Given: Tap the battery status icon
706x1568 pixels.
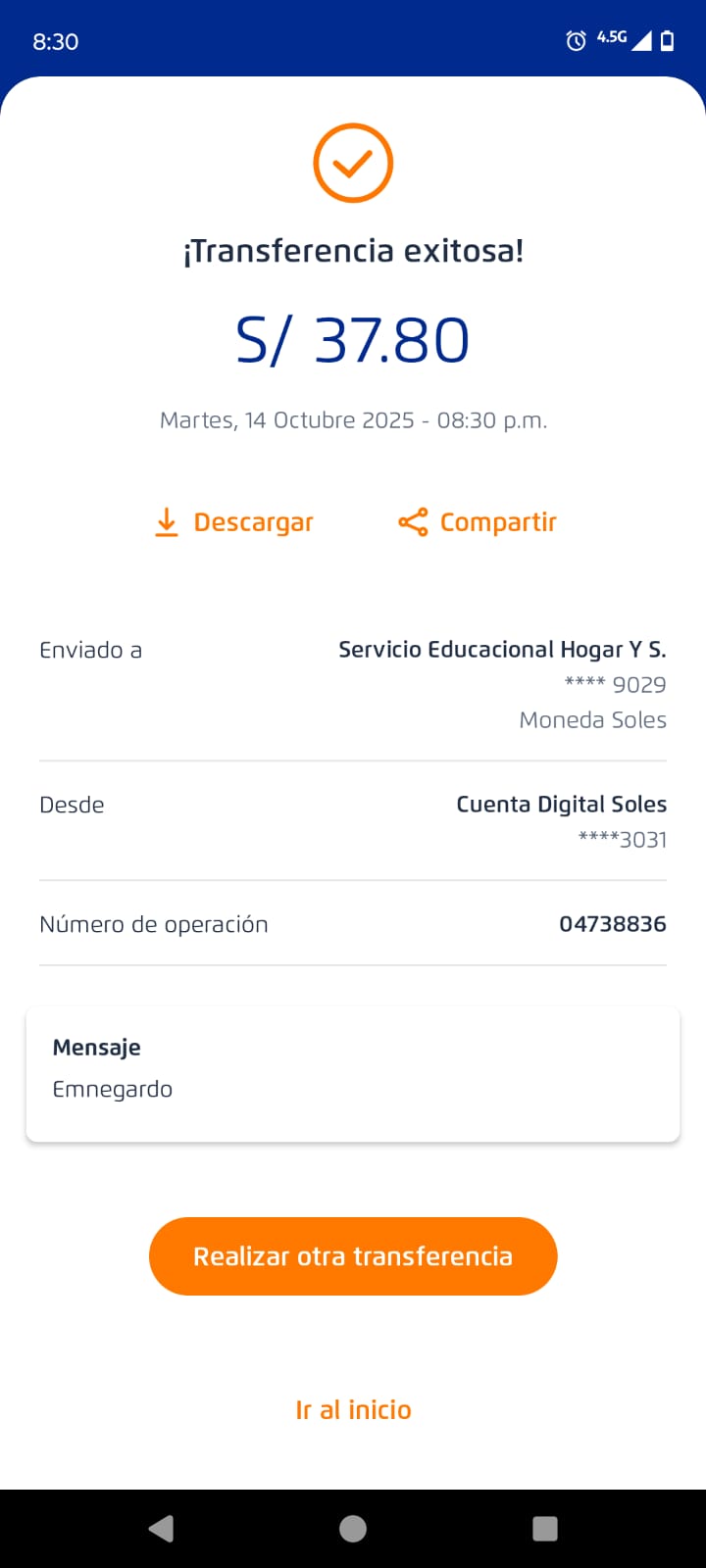Looking at the screenshot, I should pyautogui.click(x=667, y=40).
